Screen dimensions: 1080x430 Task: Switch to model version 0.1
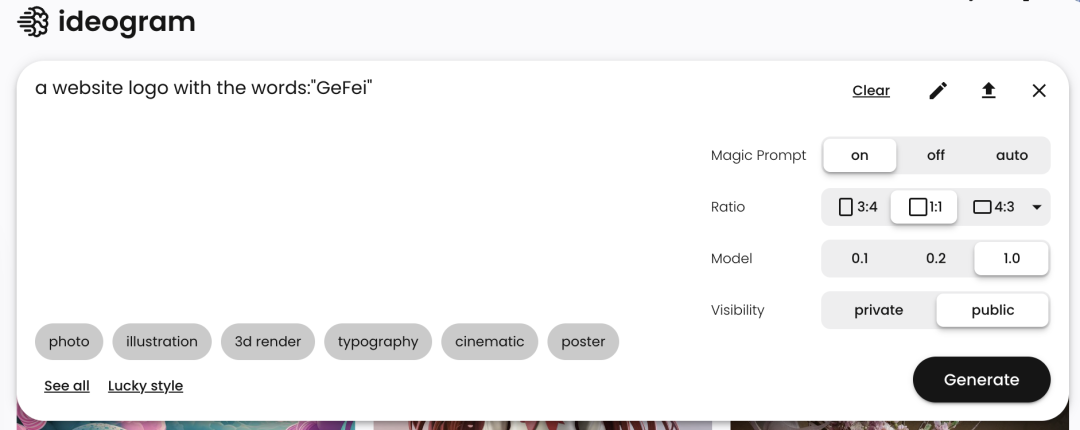[x=859, y=258]
